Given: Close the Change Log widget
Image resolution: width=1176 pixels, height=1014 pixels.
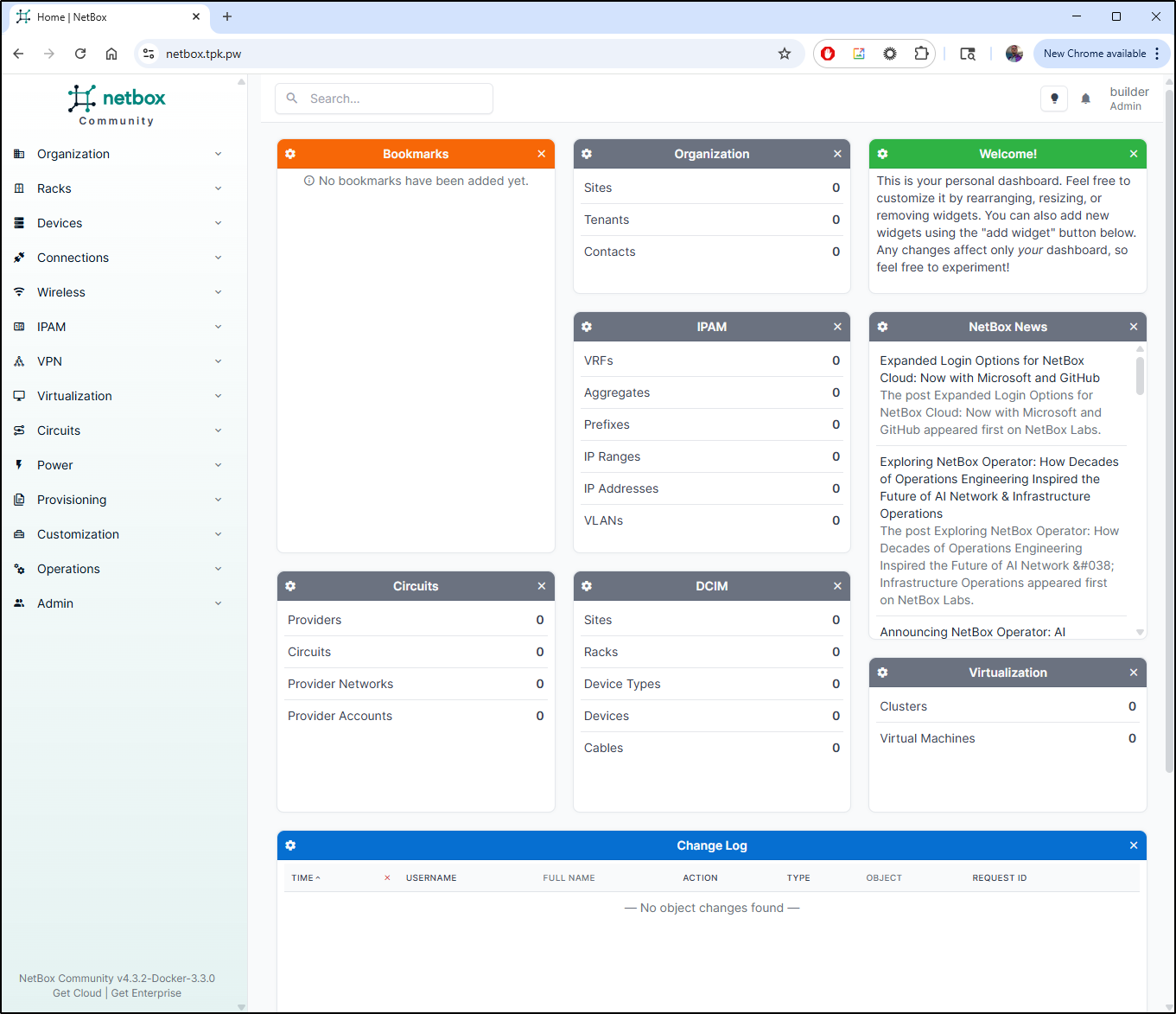Looking at the screenshot, I should (1134, 845).
